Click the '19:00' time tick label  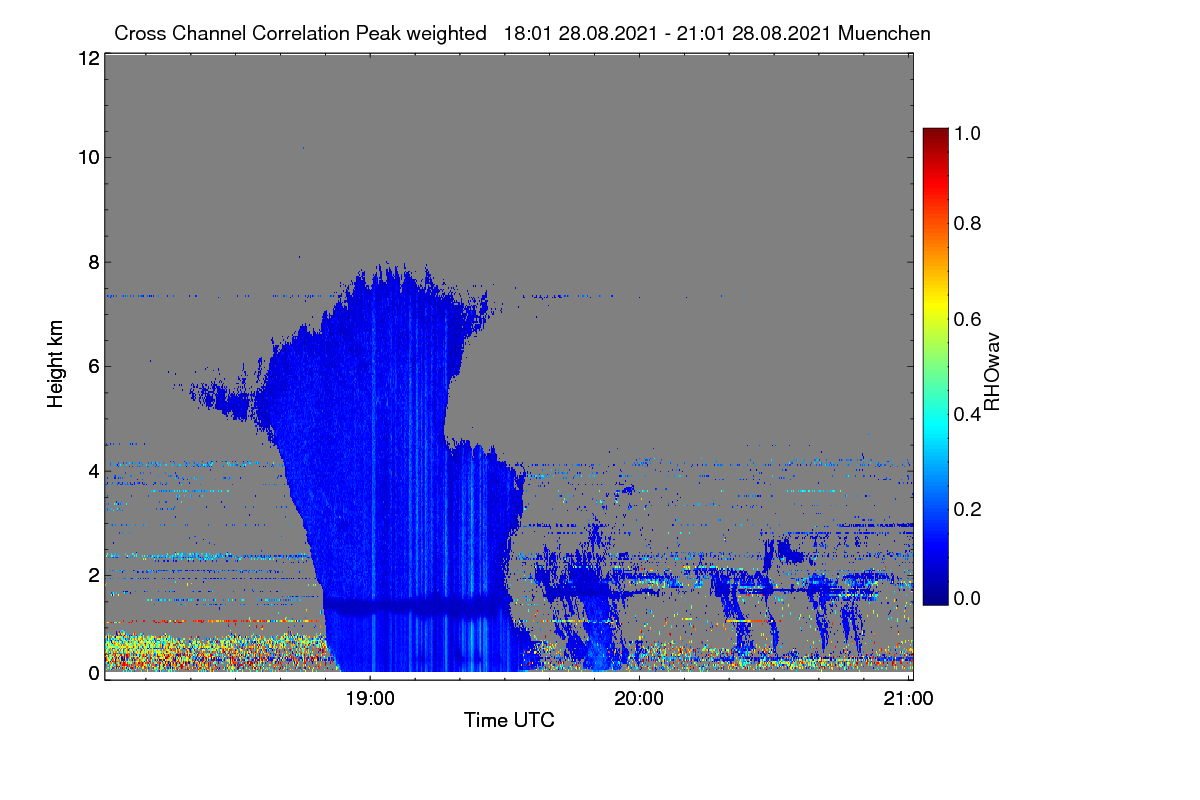370,699
